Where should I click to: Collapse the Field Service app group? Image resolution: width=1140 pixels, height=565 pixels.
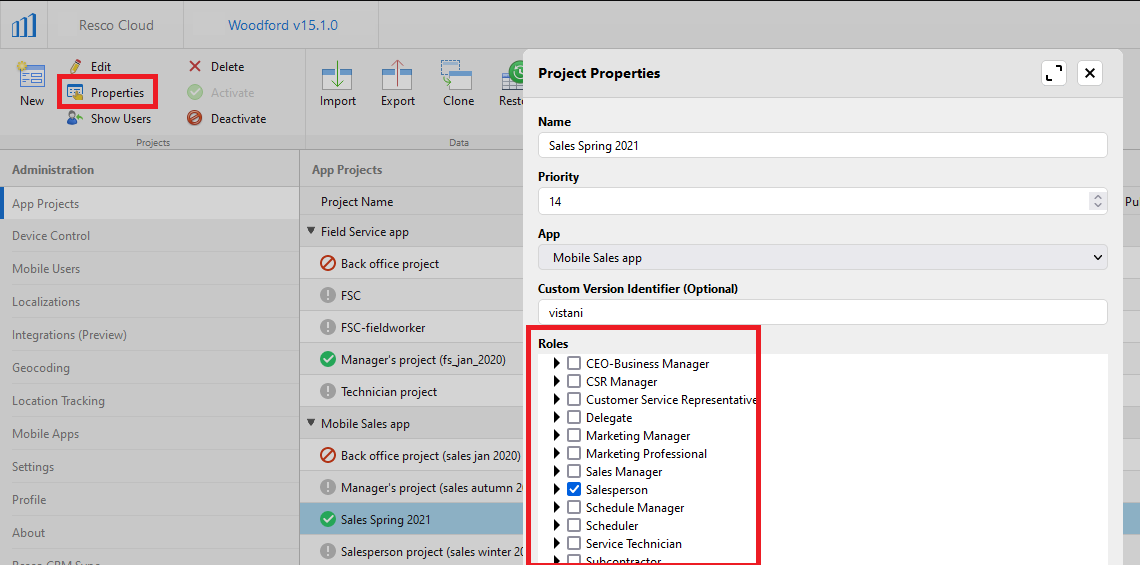pos(310,232)
